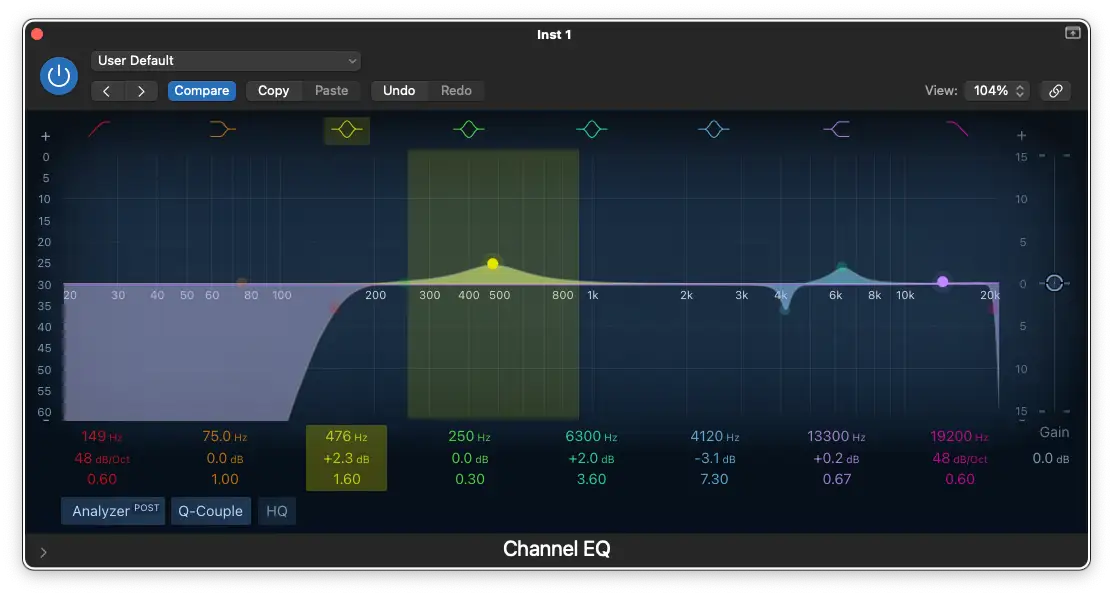The image size is (1113, 597).
Task: Click the master Gain slider handle
Action: point(1054,284)
